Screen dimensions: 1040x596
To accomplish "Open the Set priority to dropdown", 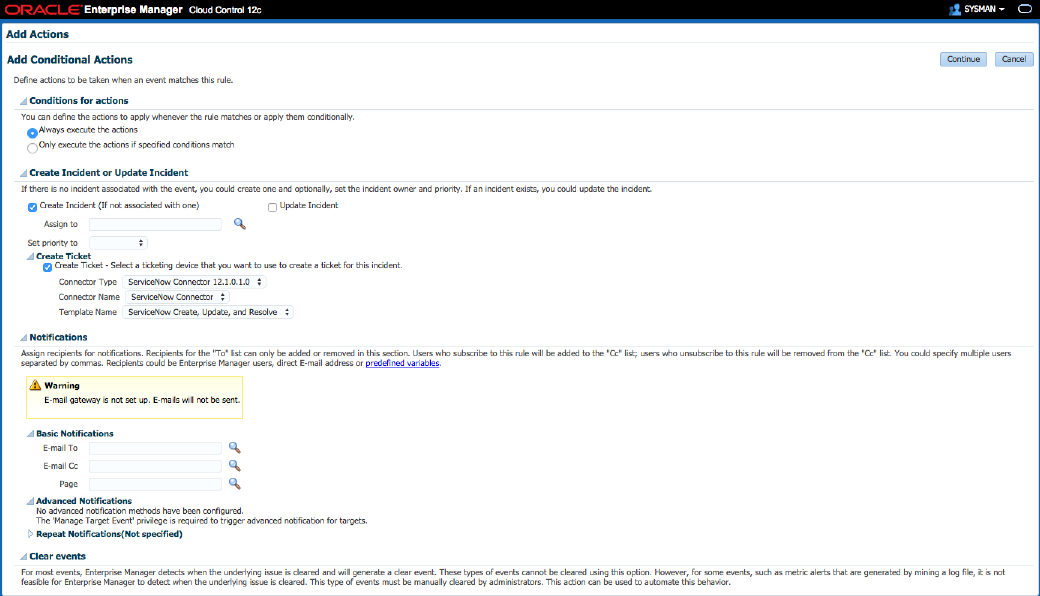I will point(118,243).
